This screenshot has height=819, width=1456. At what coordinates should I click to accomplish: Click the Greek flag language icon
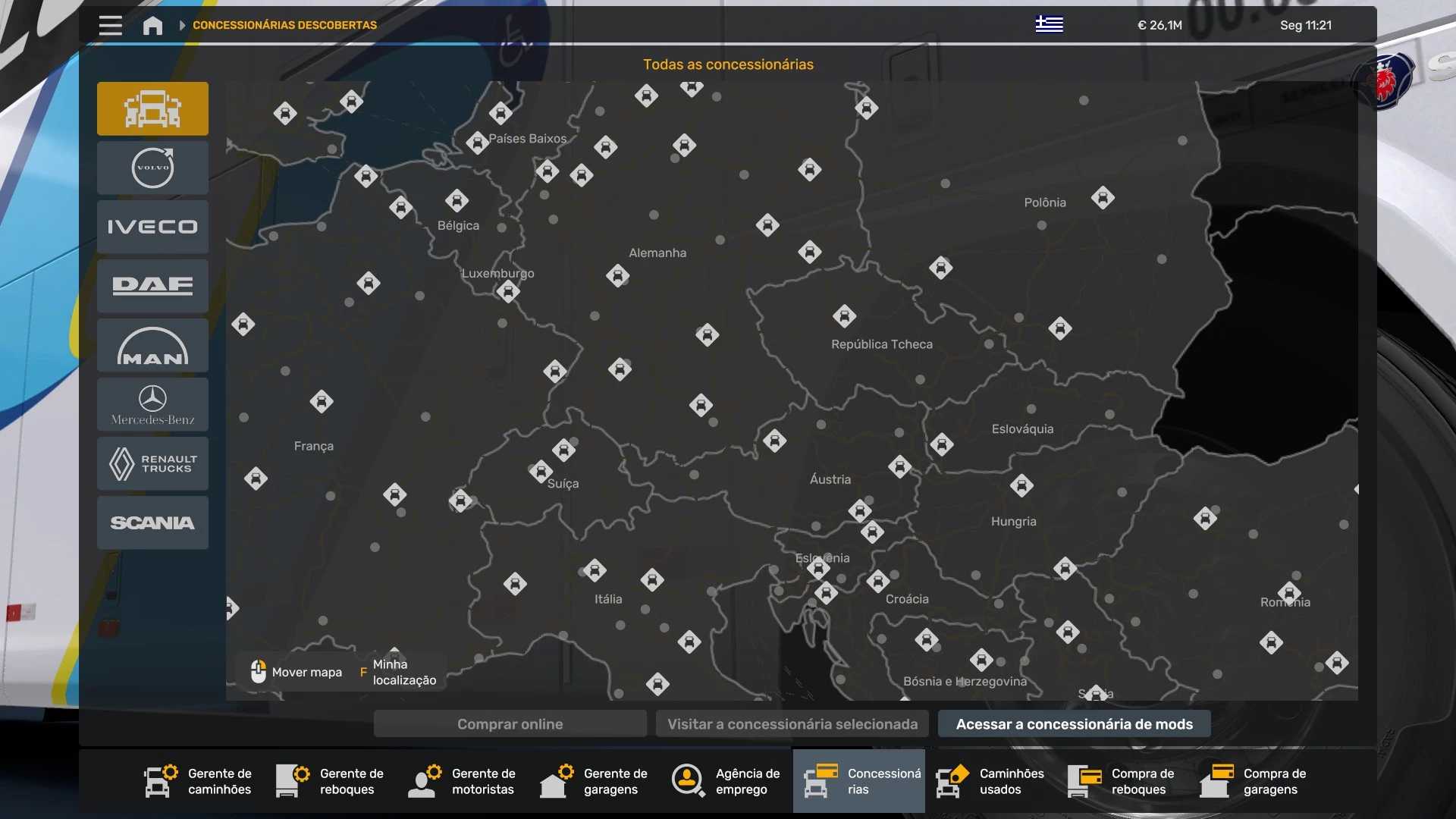tap(1049, 25)
